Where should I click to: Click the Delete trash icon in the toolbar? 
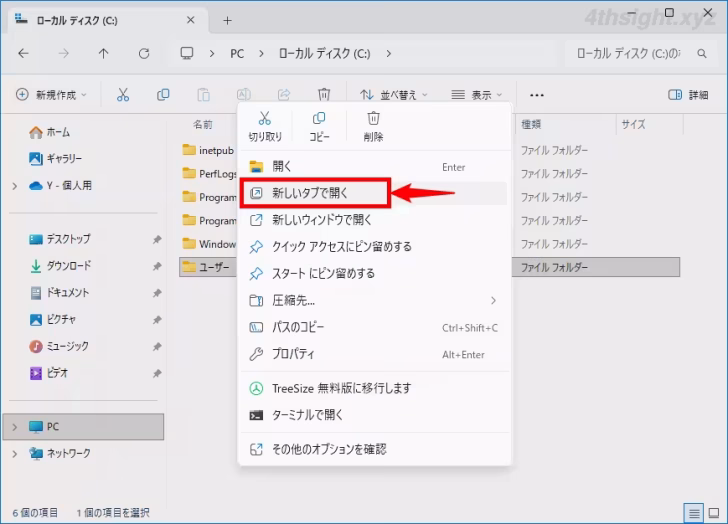tap(324, 95)
